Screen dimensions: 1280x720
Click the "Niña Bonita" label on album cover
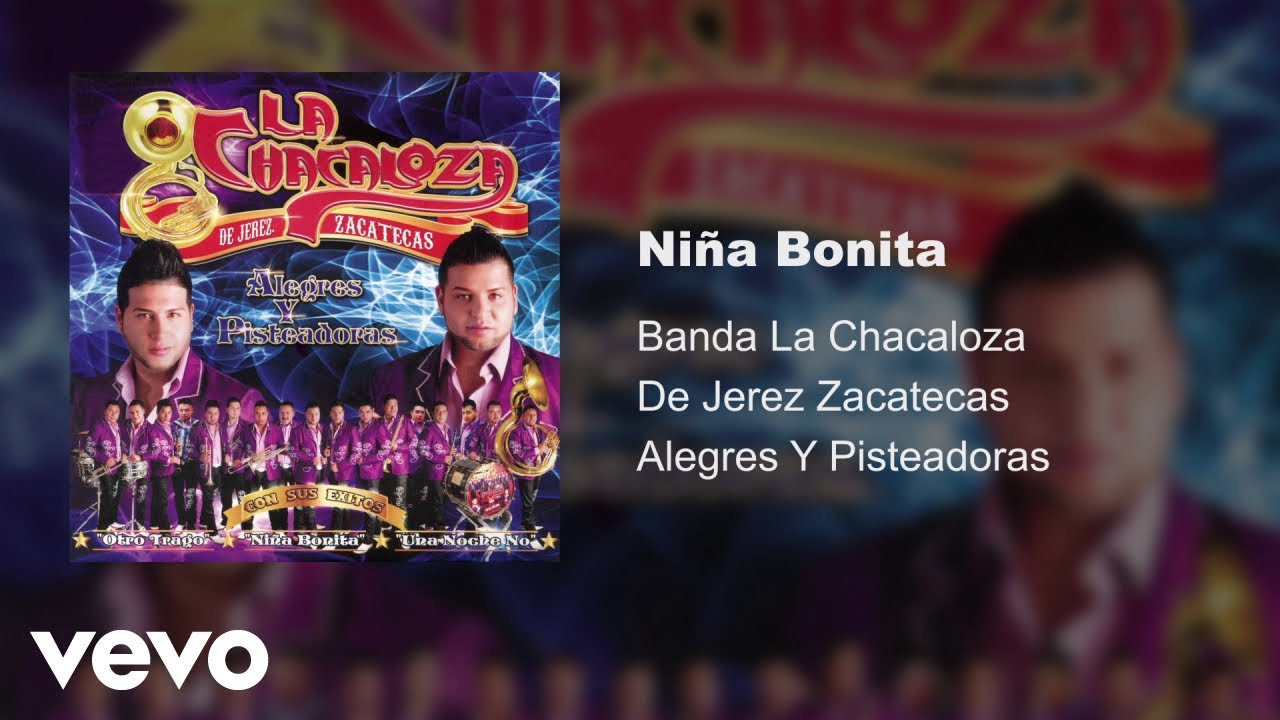[x=306, y=541]
